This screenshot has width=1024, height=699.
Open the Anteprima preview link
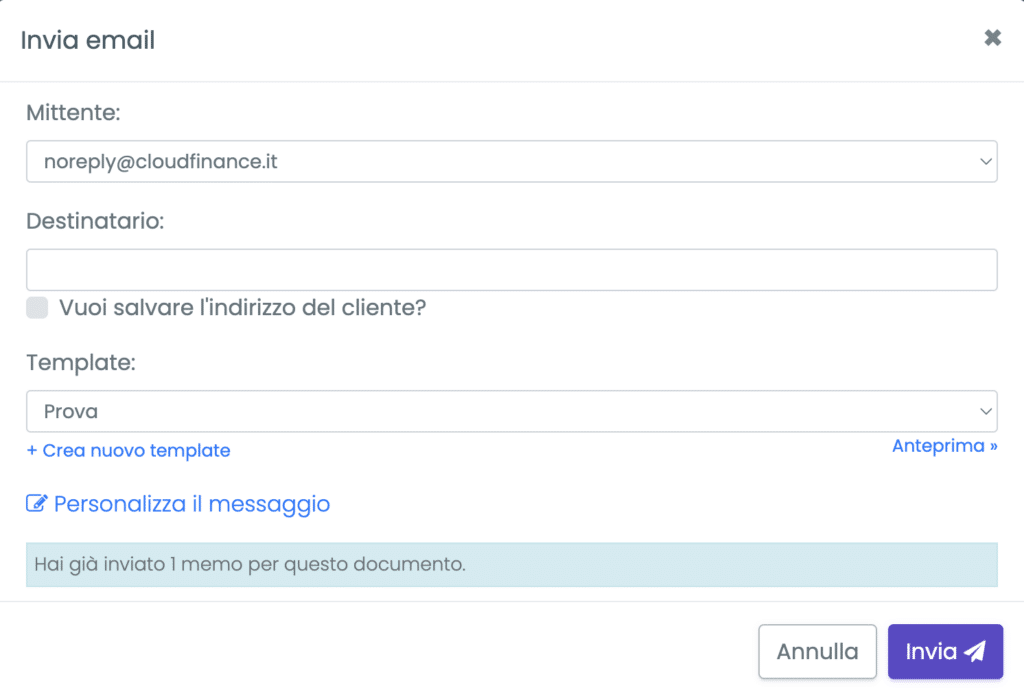(944, 446)
